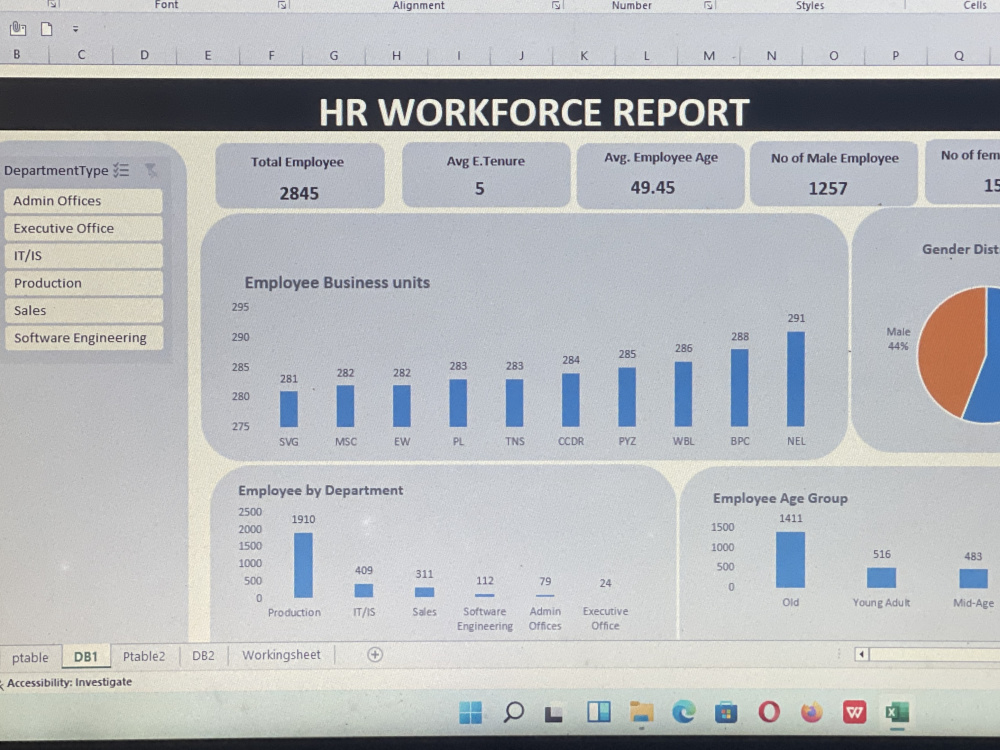Open Windows Start menu
Viewport: 1000px width, 750px height.
tap(471, 712)
